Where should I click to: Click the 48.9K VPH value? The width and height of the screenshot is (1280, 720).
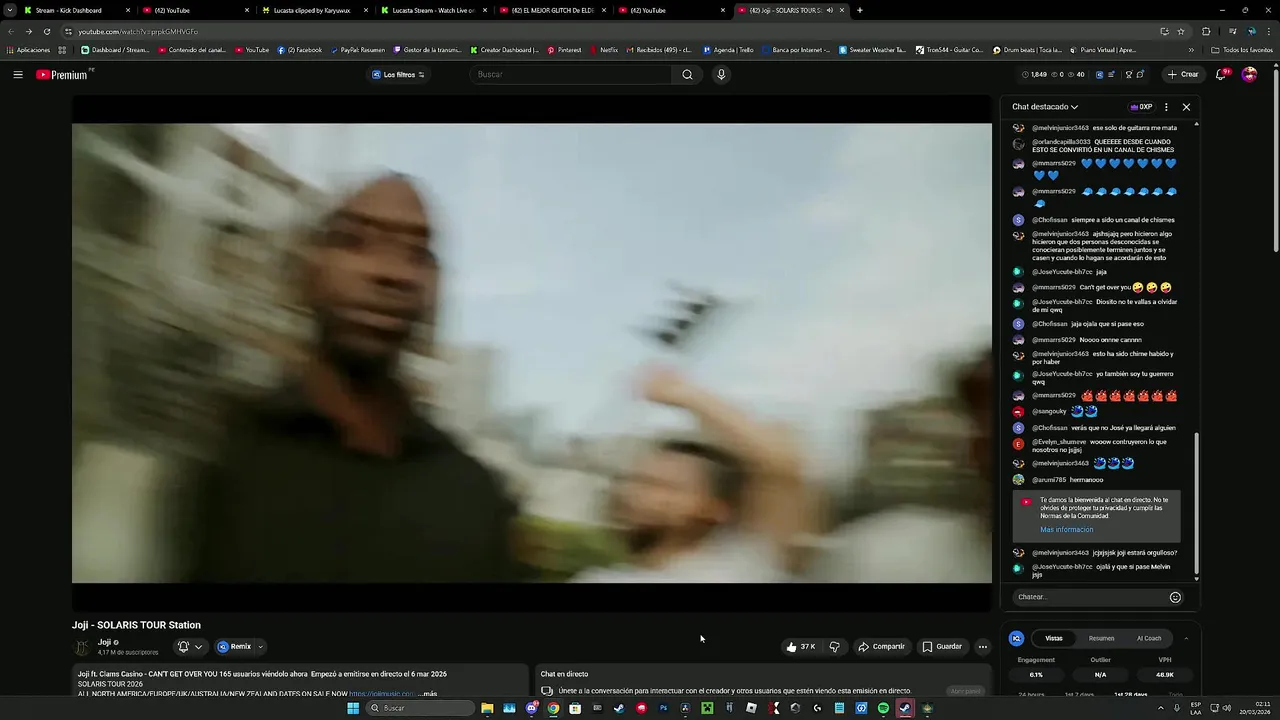(1165, 675)
